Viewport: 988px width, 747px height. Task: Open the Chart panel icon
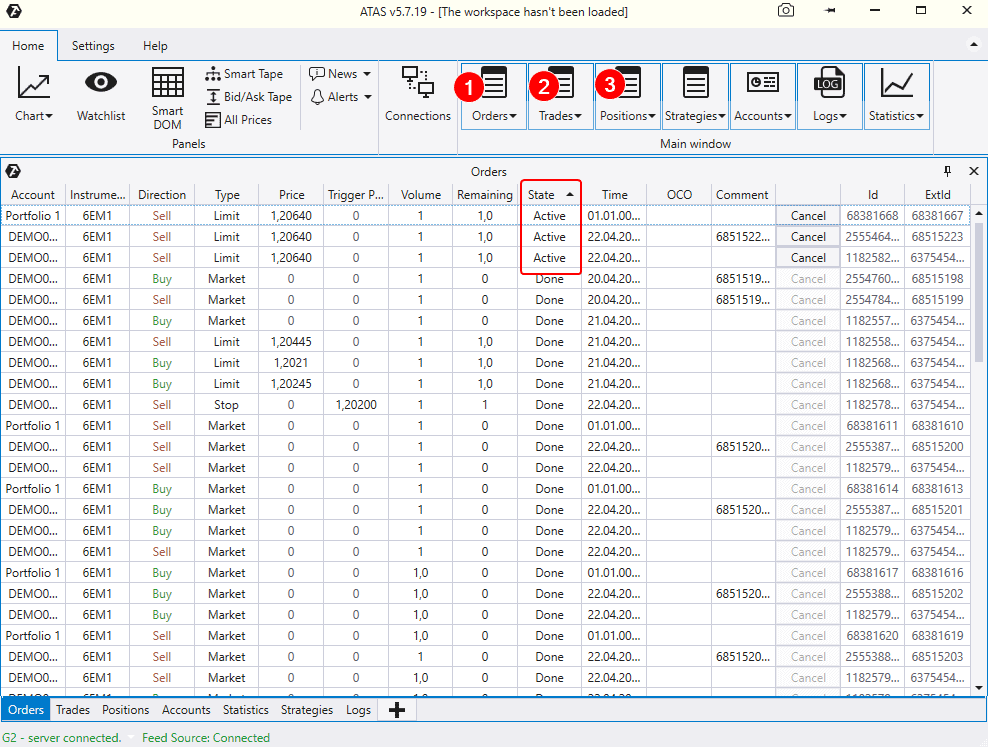tap(34, 86)
